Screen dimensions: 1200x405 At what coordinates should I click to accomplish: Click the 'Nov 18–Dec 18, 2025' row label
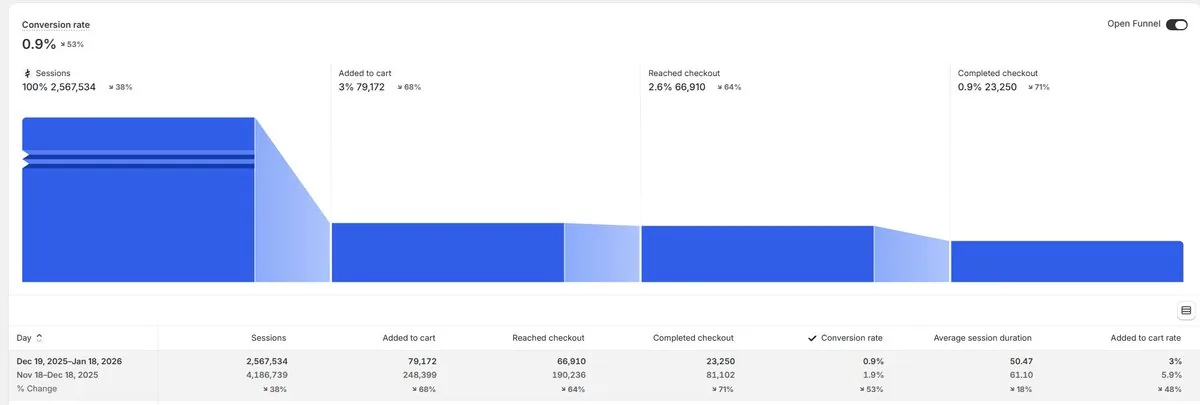[x=57, y=374]
